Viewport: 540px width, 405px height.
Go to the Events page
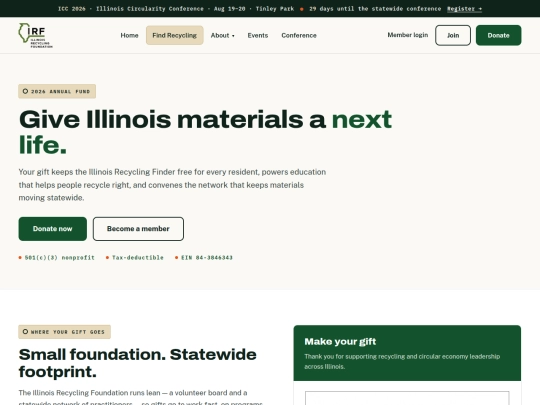tap(258, 35)
